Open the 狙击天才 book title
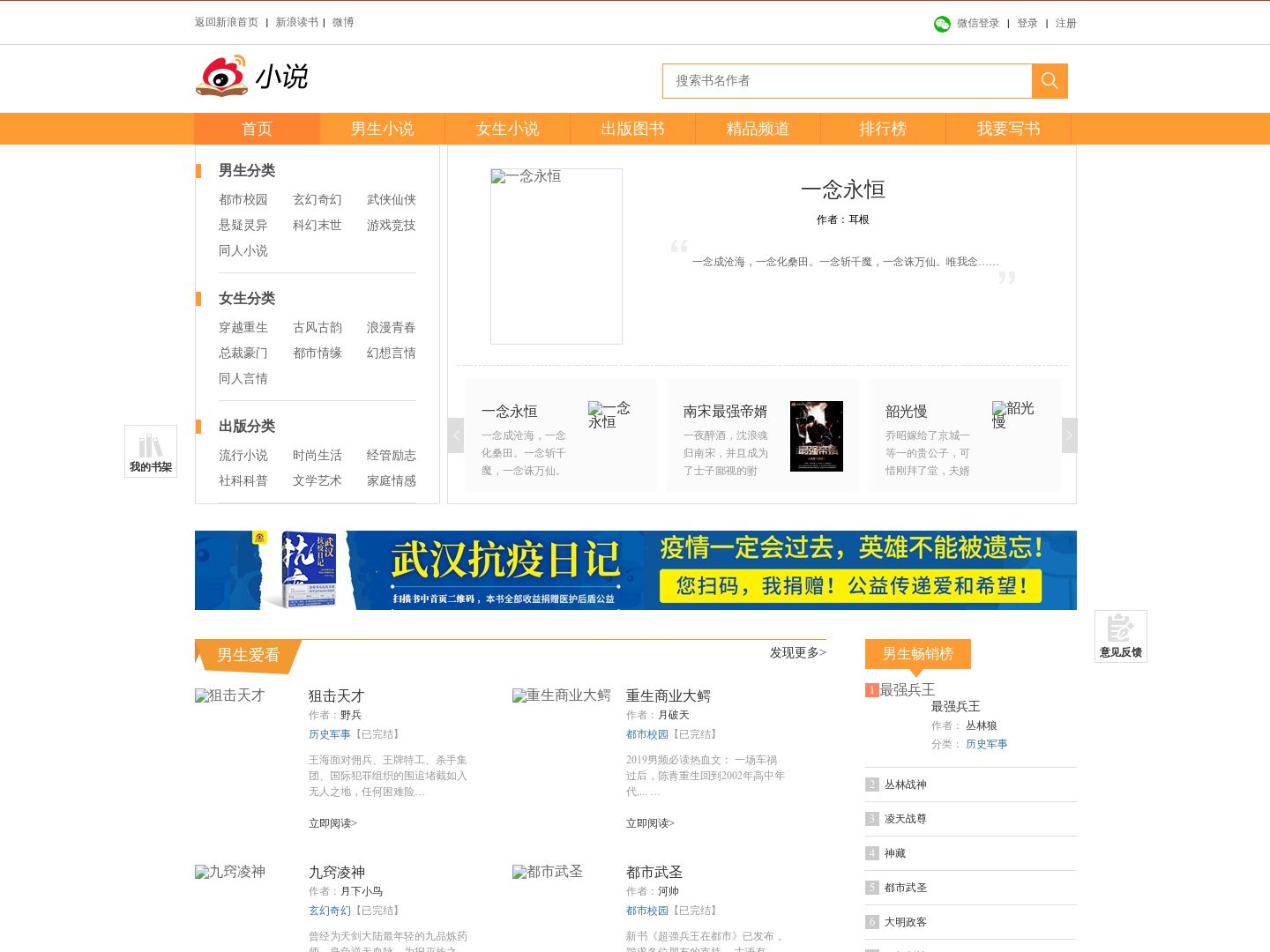 click(337, 696)
